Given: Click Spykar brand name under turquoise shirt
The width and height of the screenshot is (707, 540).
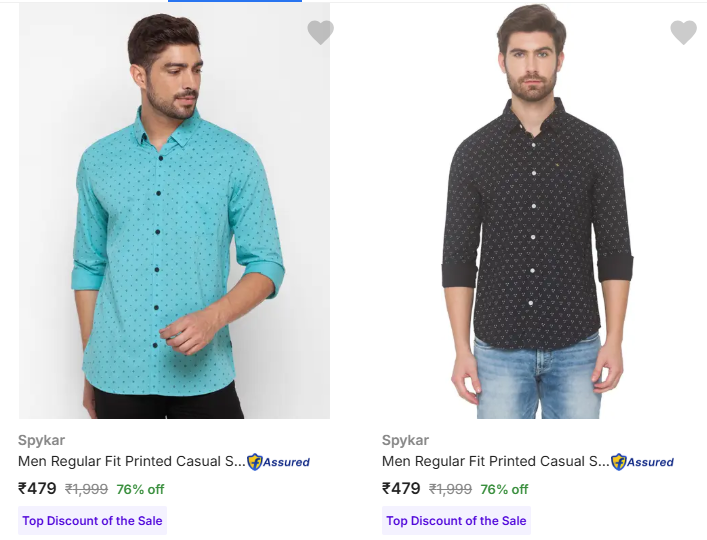Looking at the screenshot, I should pos(41,440).
